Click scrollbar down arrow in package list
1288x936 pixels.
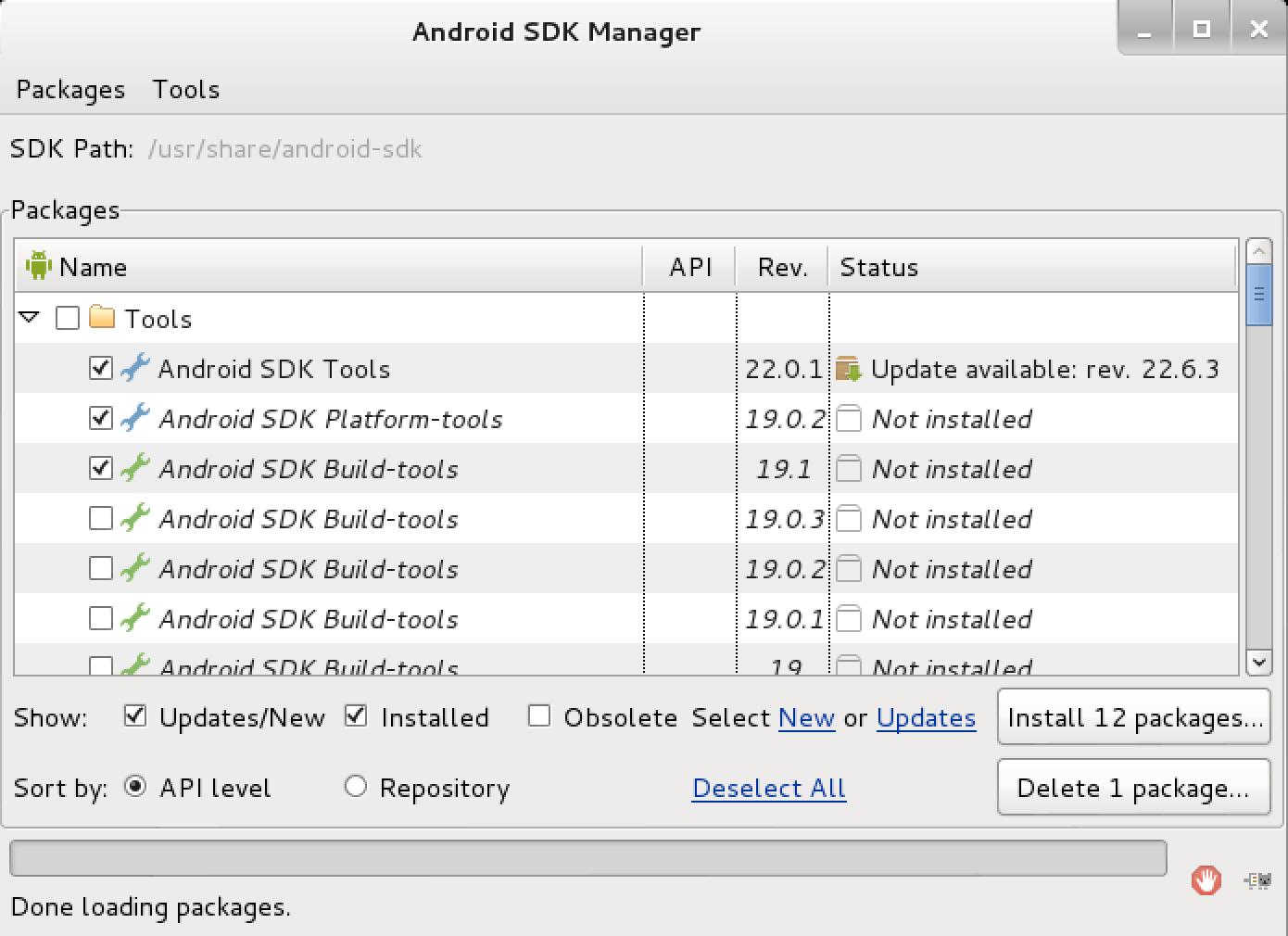(x=1258, y=662)
